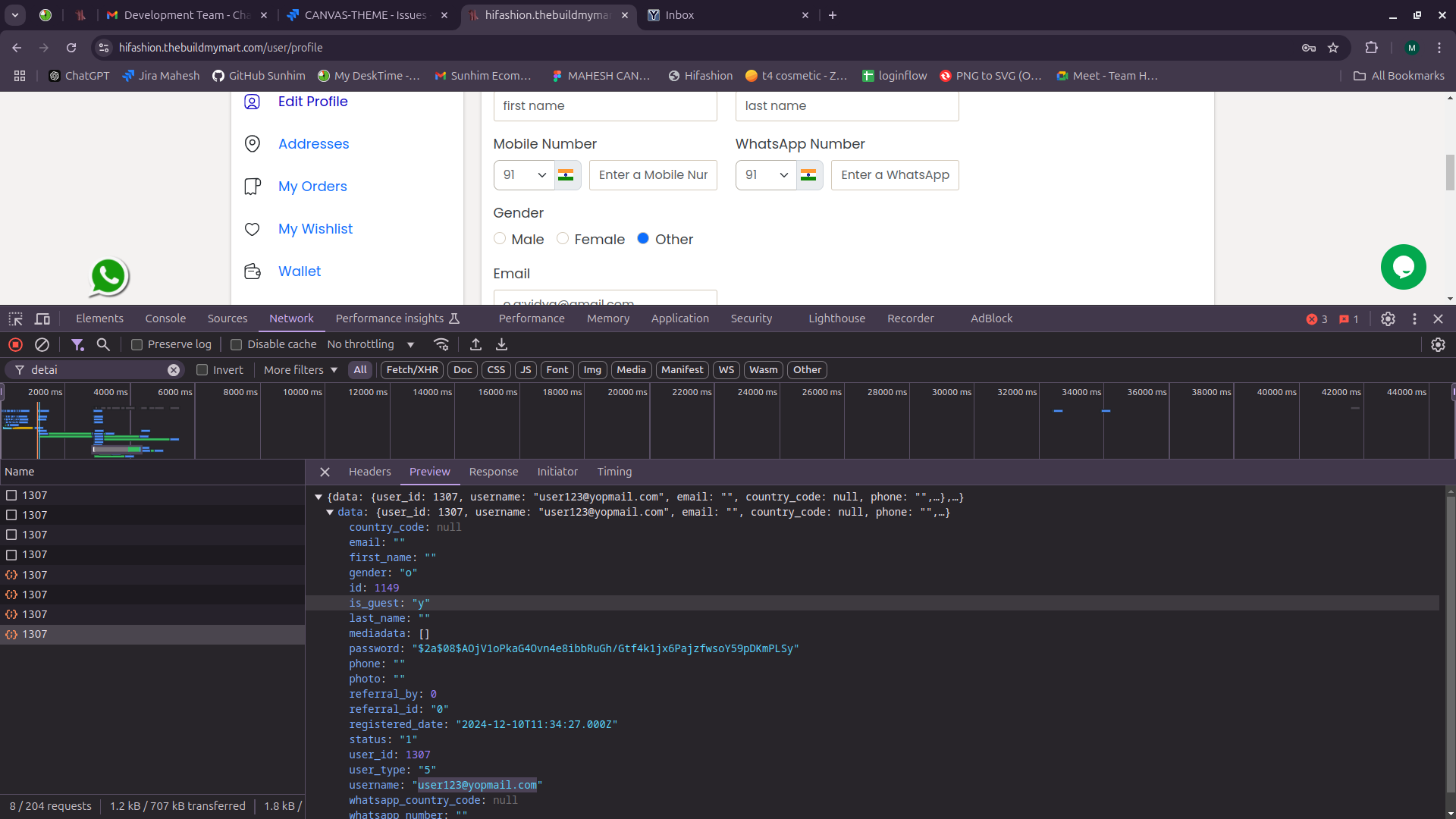Click the Enter a Mobile Number field
Screen dimensions: 1456x819
point(653,175)
